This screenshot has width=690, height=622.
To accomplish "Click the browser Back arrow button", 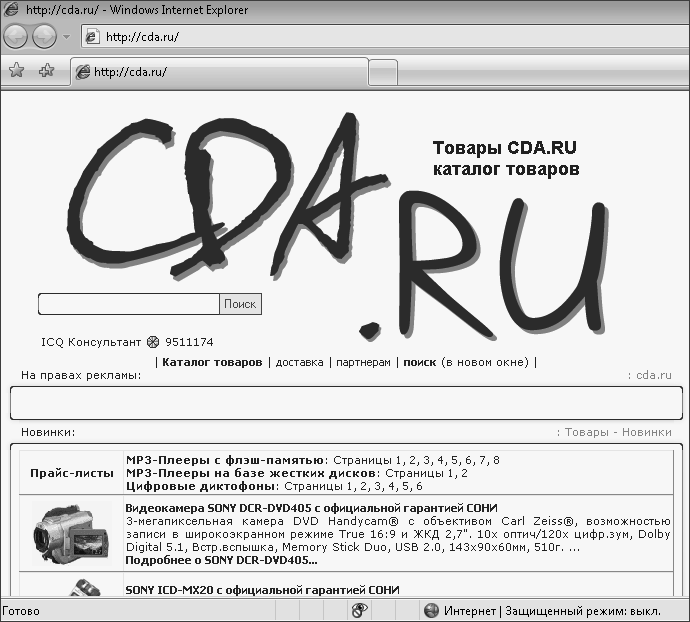I will tap(17, 37).
